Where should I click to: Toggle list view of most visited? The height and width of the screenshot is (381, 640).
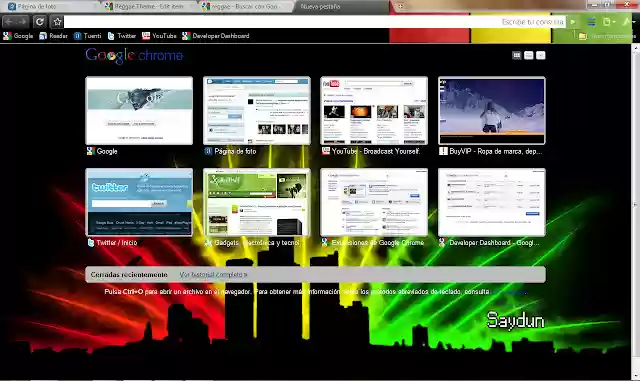point(529,55)
